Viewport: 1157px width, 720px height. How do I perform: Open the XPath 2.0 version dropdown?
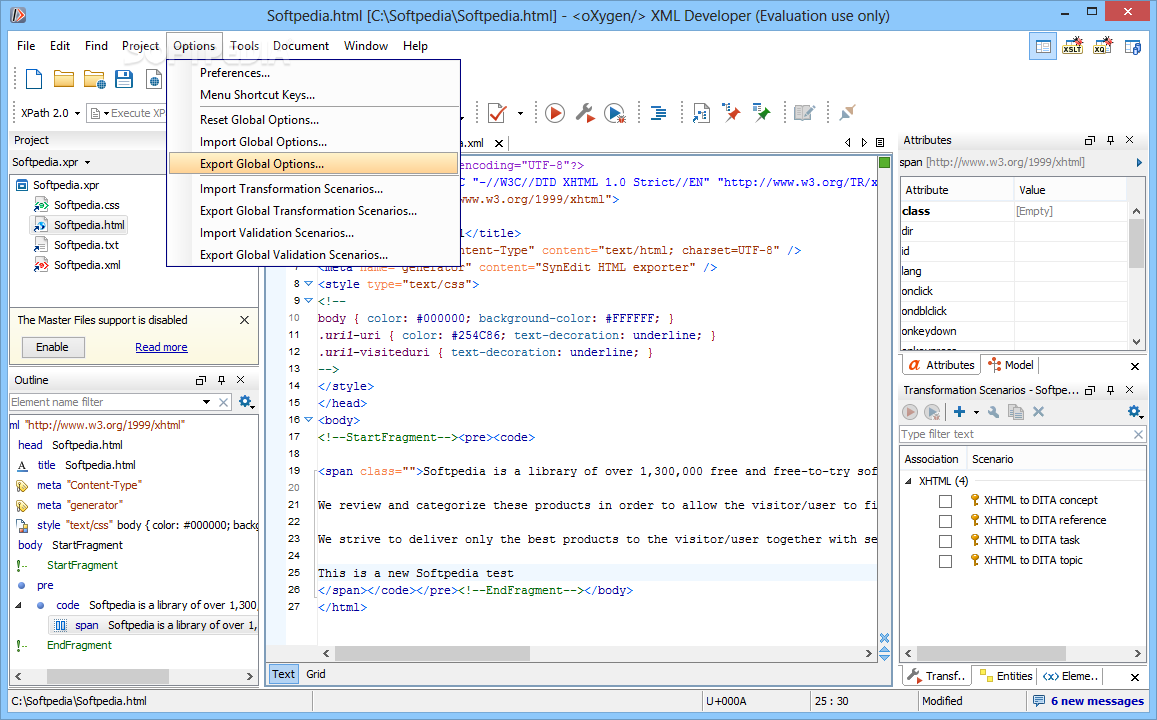coord(77,114)
